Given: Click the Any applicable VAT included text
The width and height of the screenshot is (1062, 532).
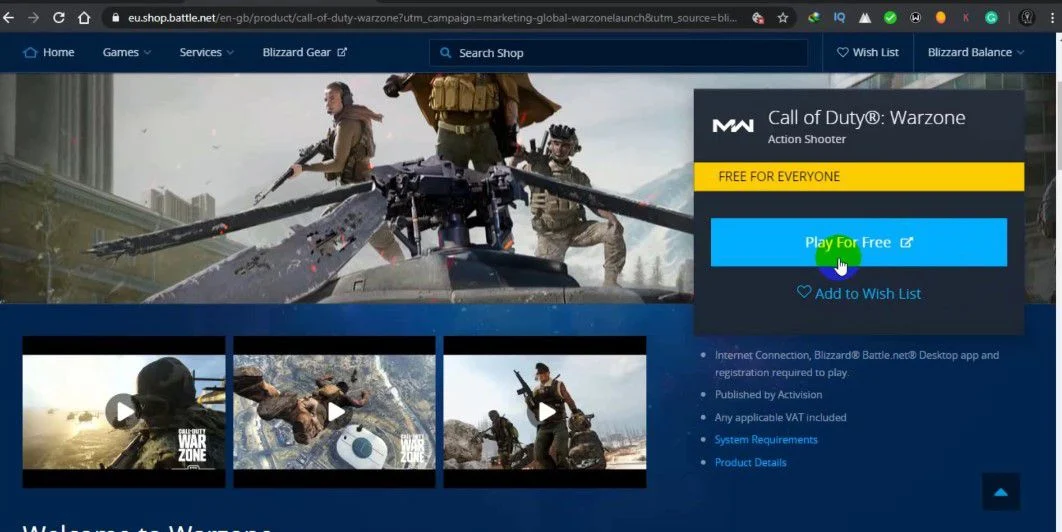Looking at the screenshot, I should pos(780,417).
